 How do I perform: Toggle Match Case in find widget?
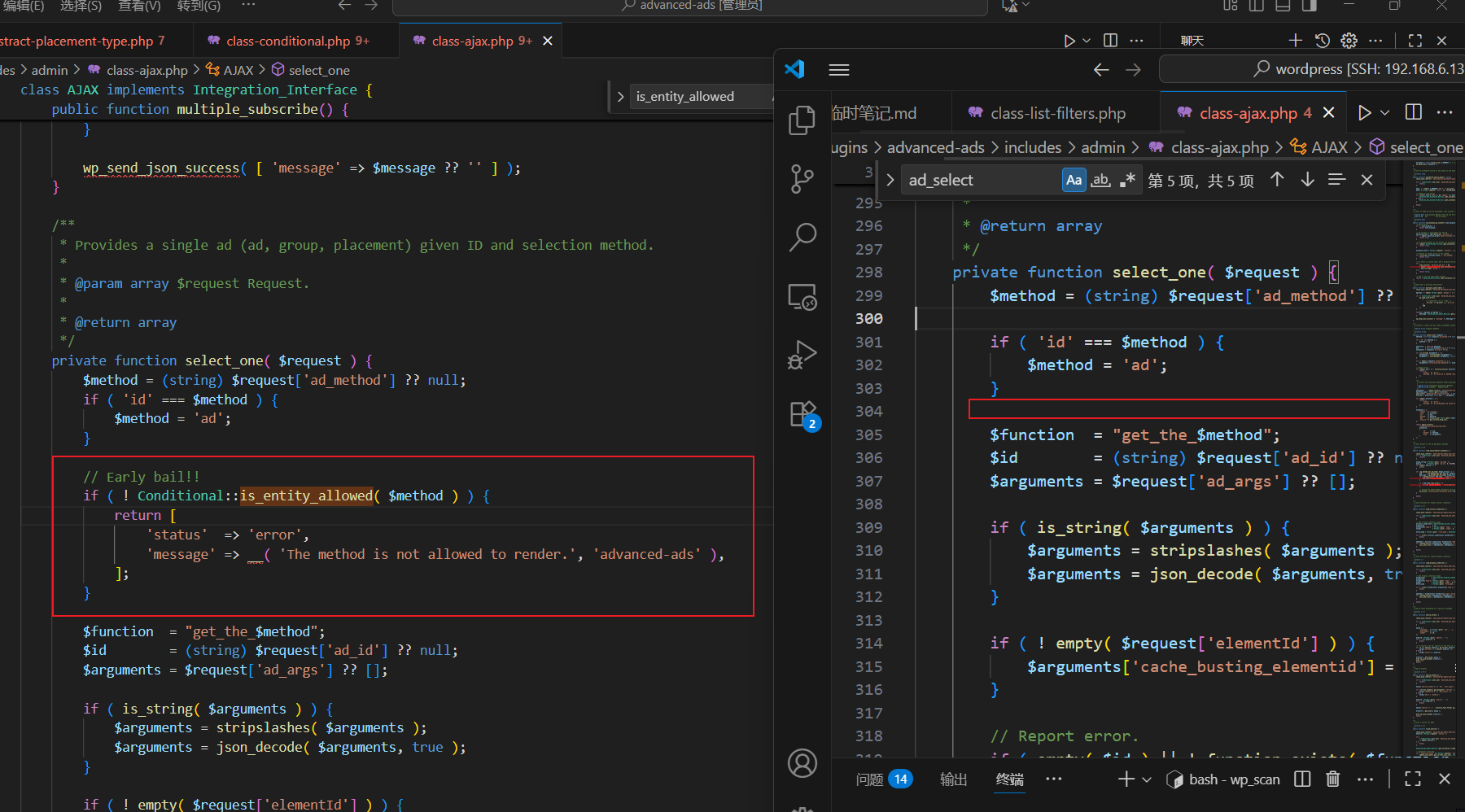[x=1074, y=180]
